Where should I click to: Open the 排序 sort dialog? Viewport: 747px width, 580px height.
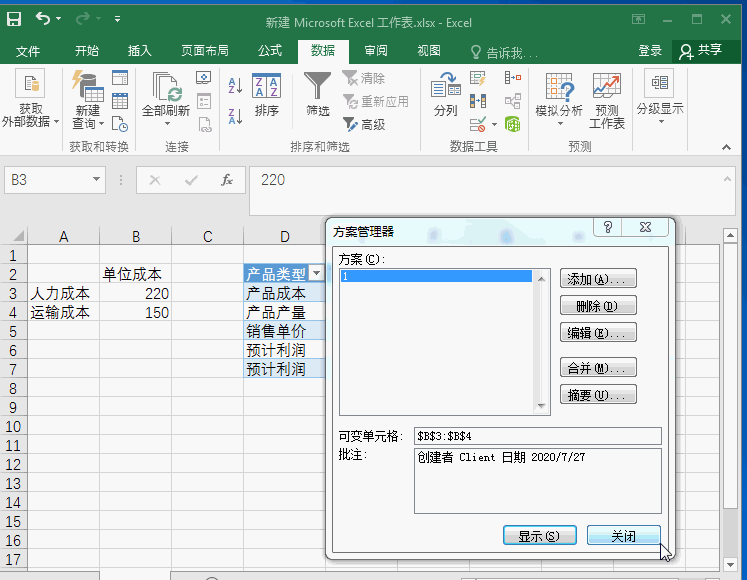266,95
